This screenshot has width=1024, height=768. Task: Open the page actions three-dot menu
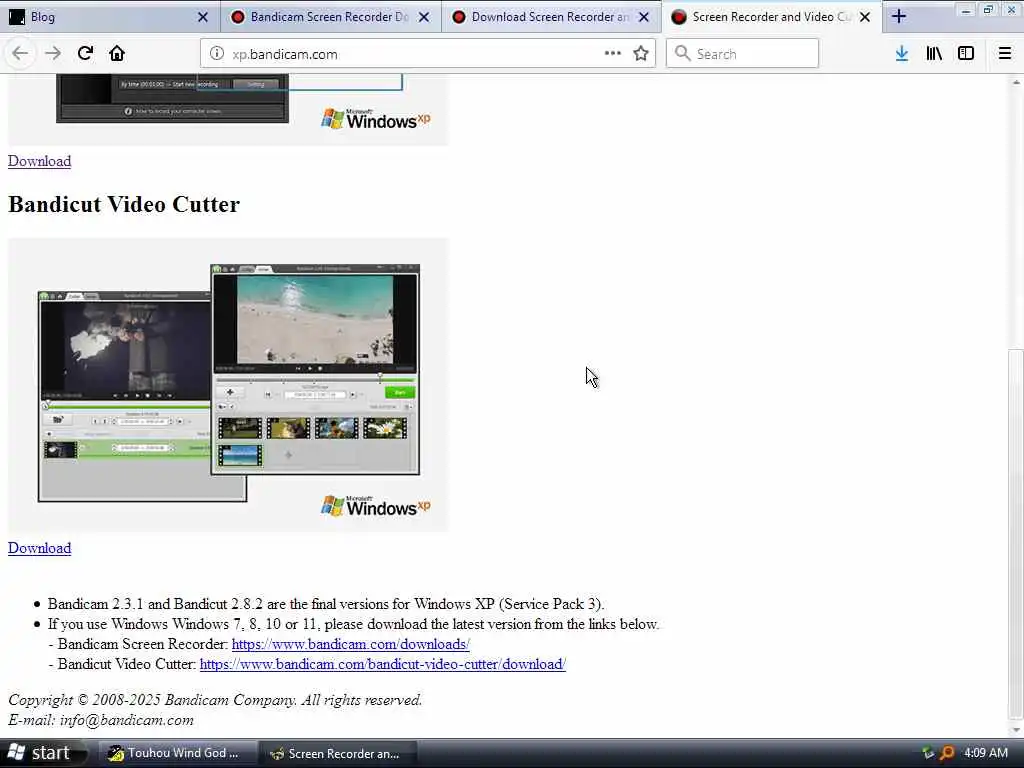613,54
